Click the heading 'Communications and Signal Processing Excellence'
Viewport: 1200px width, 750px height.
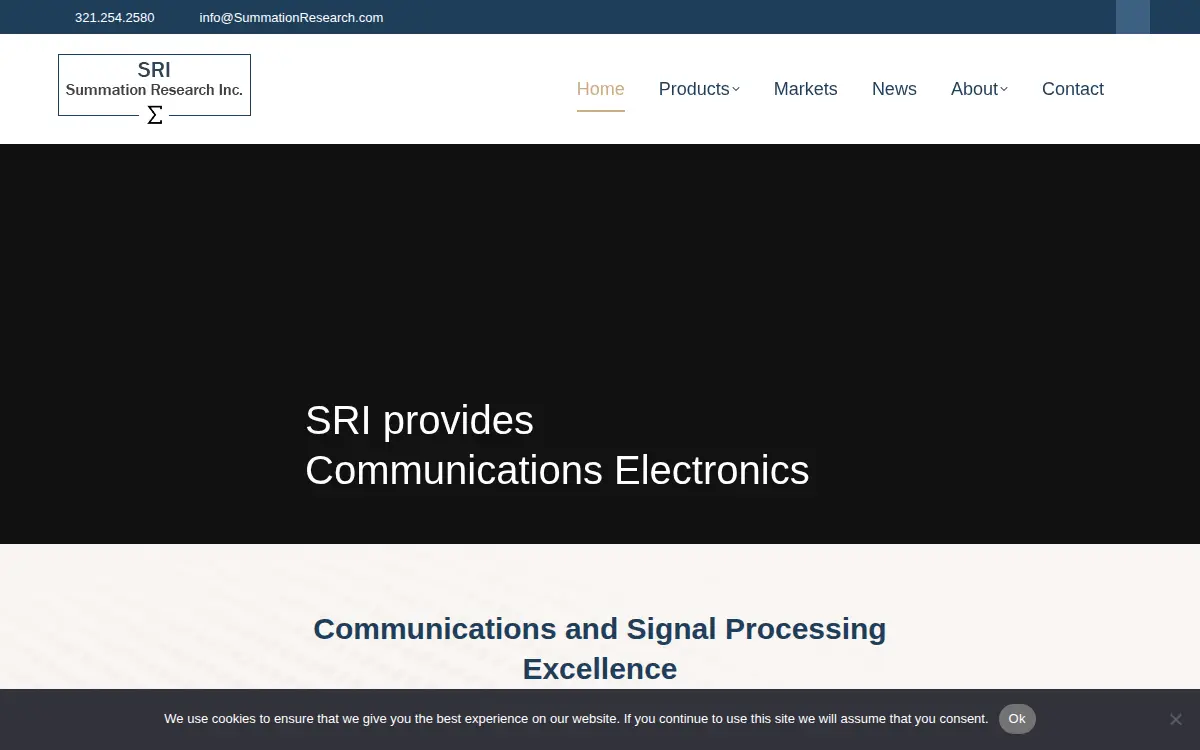coord(600,648)
